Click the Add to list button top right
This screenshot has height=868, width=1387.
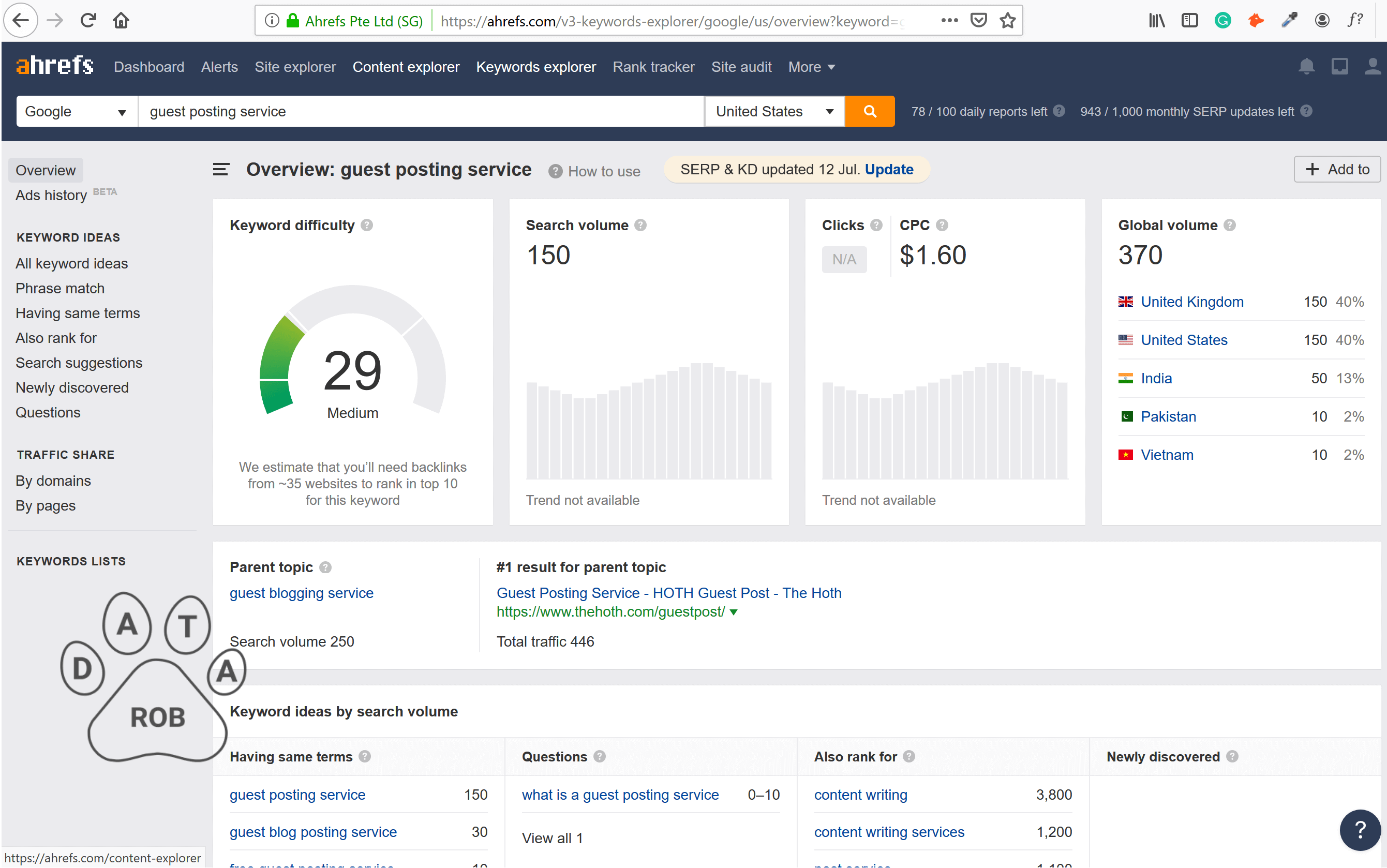pos(1338,169)
